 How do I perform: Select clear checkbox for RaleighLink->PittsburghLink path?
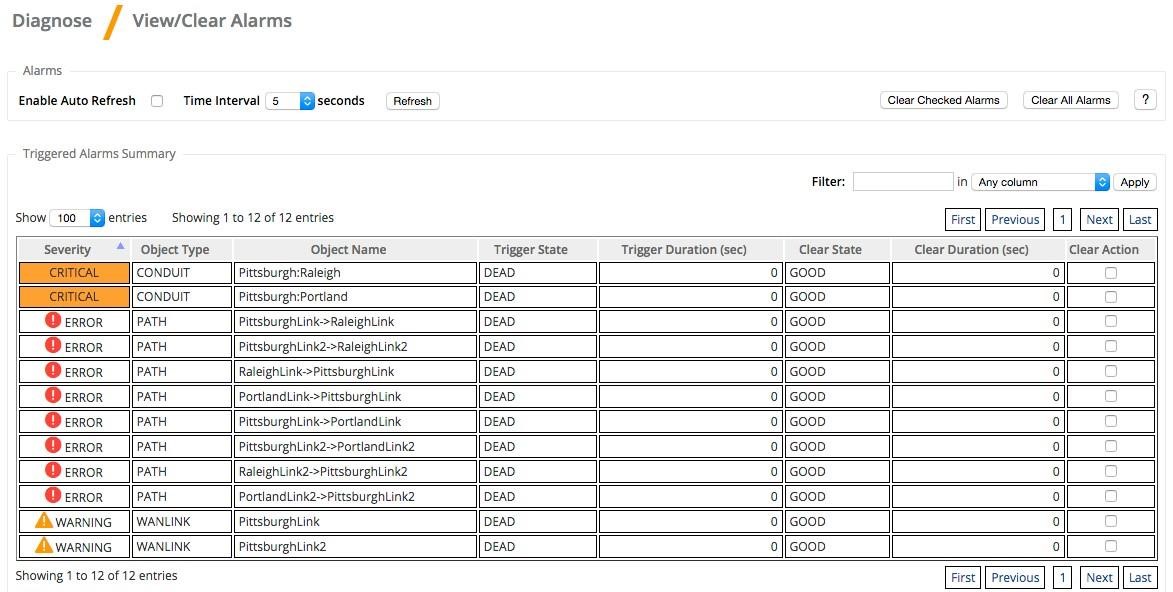(1111, 371)
